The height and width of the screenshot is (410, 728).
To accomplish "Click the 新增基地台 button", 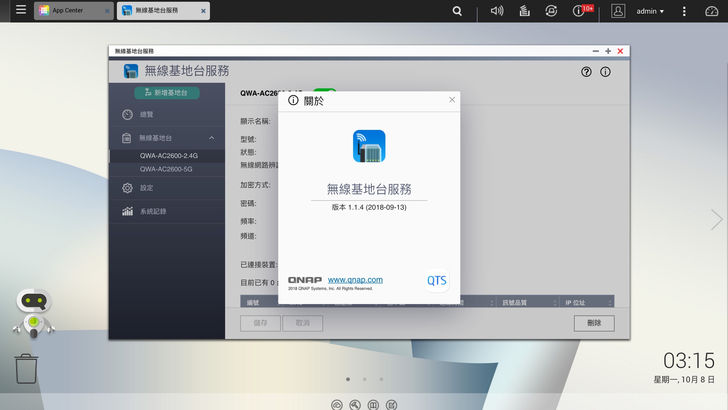I will 167,92.
